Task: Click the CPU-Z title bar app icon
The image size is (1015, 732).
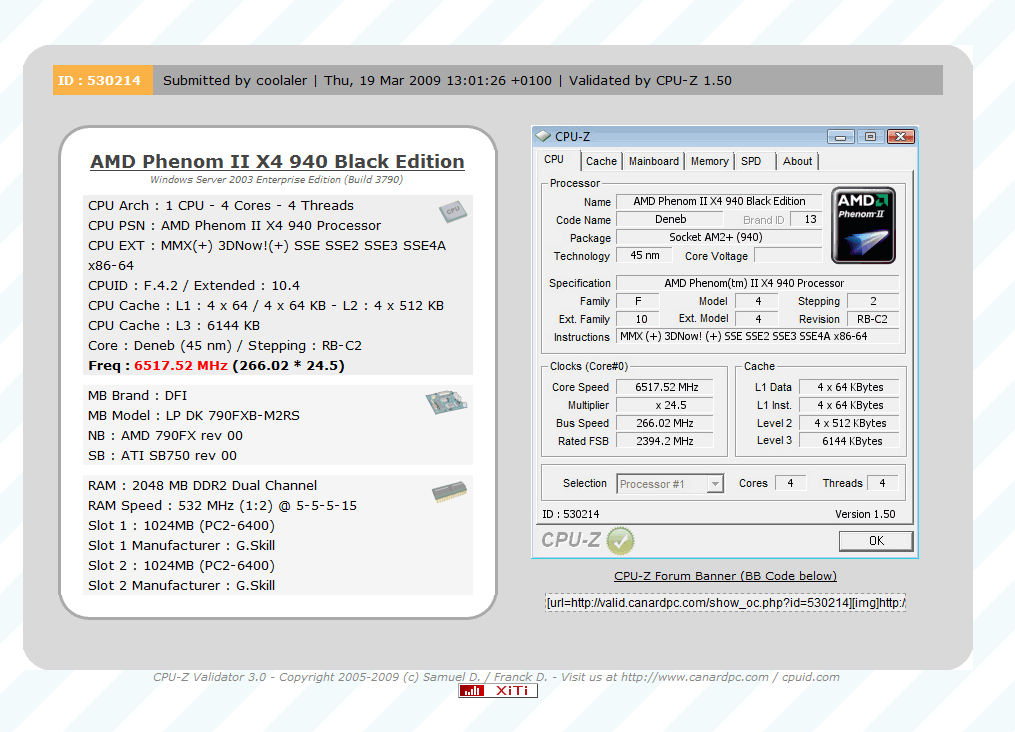Action: click(542, 136)
